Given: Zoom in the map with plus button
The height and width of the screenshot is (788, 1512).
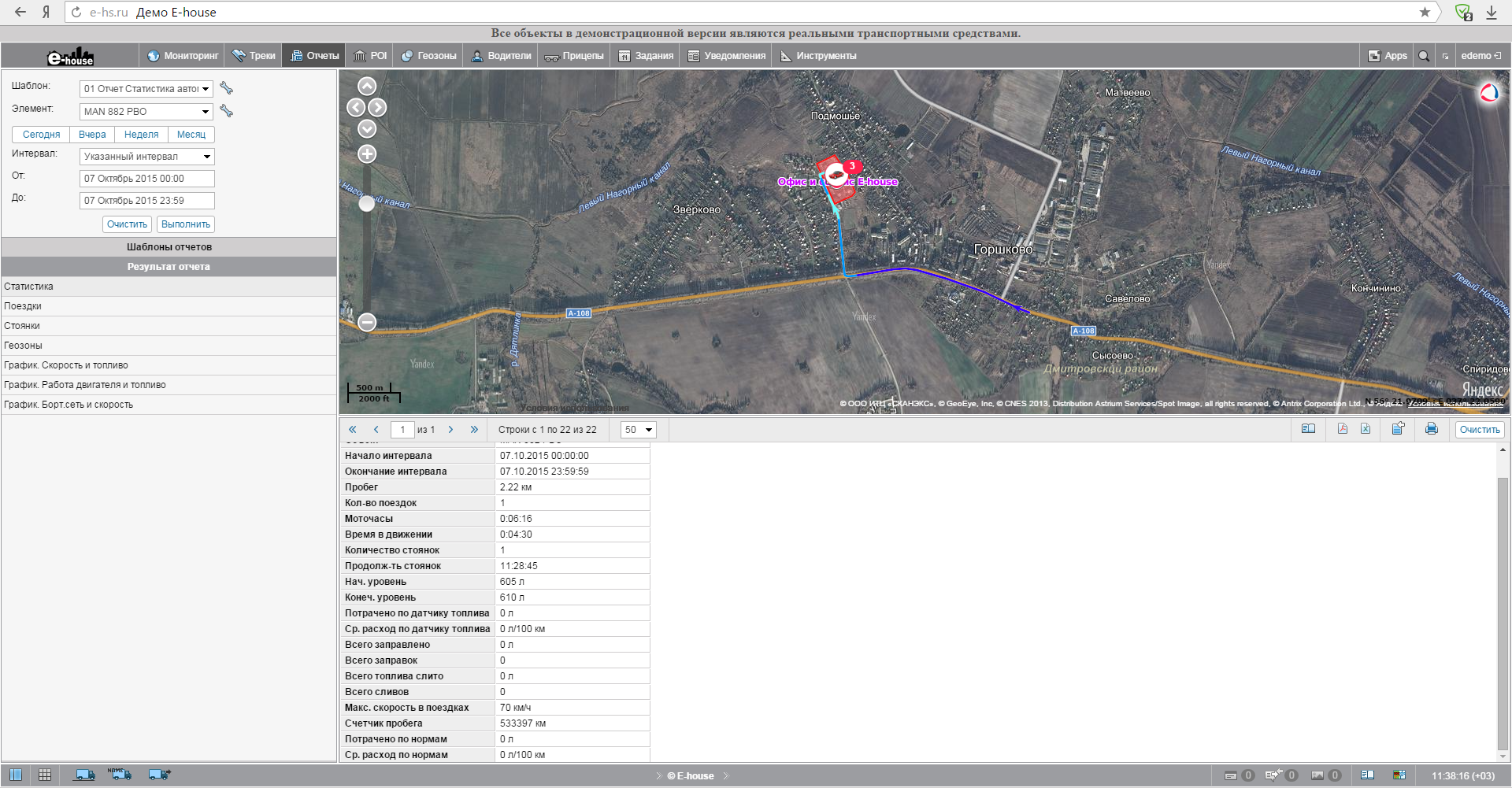Looking at the screenshot, I should tap(367, 154).
